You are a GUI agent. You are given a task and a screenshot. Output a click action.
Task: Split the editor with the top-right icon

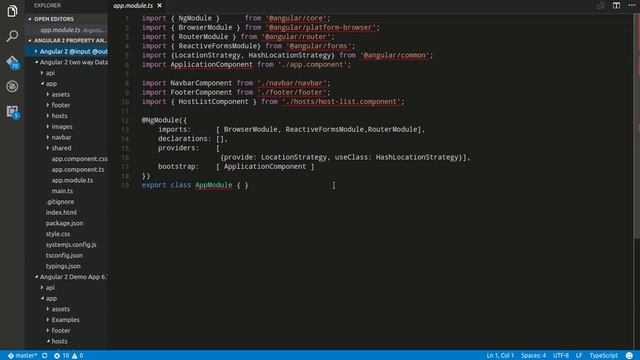[x=616, y=5]
